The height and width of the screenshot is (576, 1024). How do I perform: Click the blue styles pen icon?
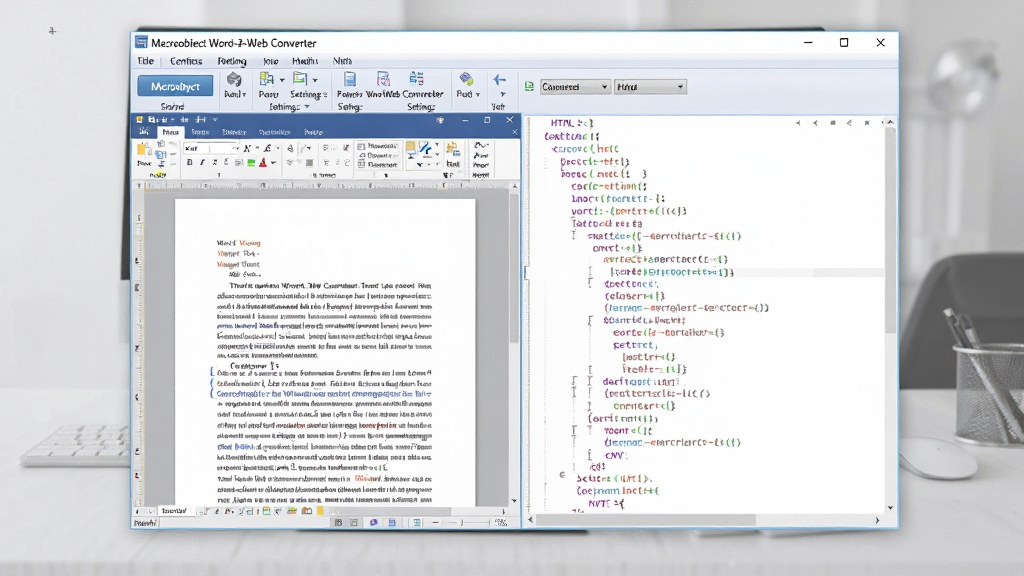pyautogui.click(x=425, y=149)
